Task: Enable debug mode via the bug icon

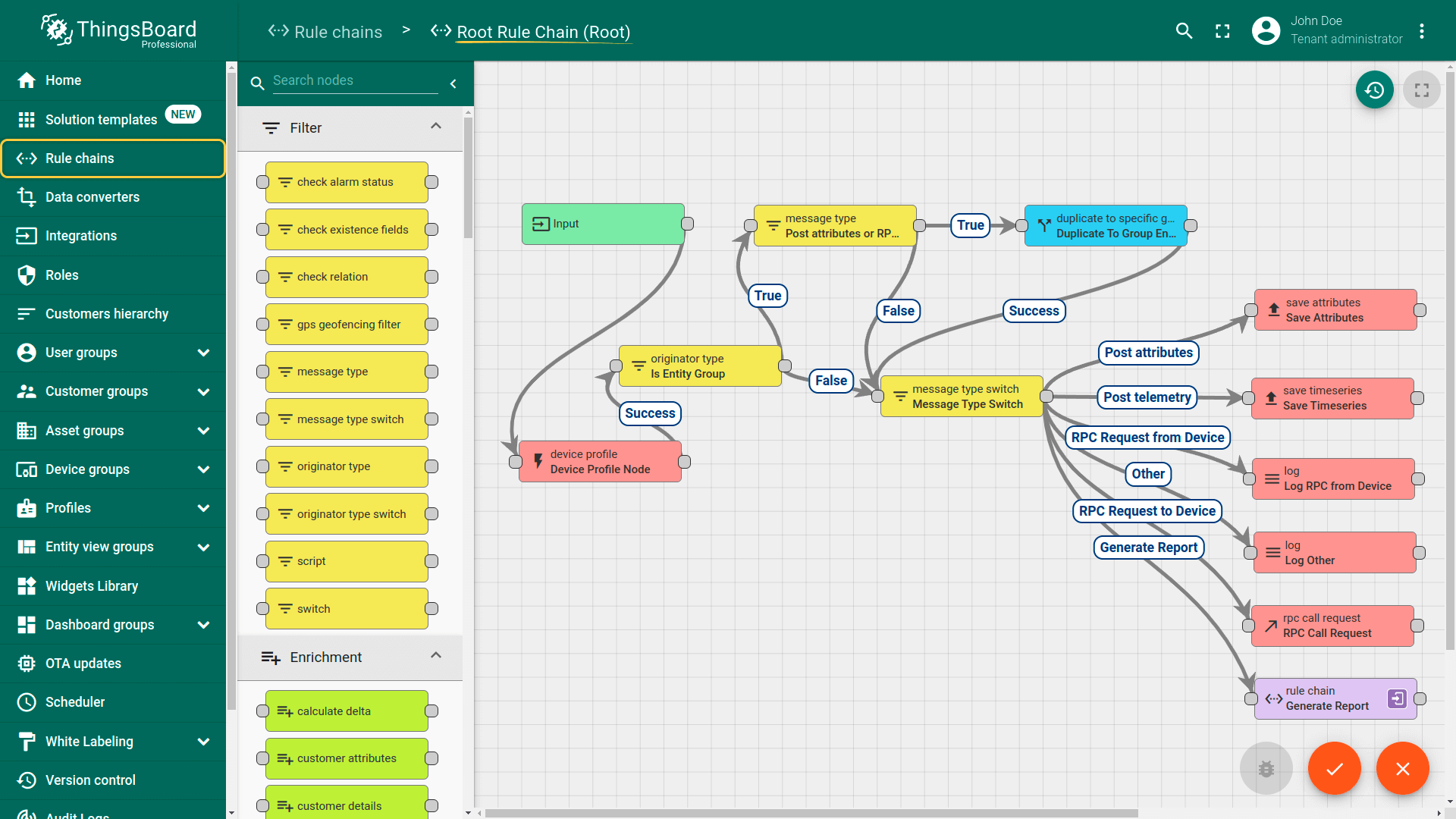Action: coord(1266,767)
